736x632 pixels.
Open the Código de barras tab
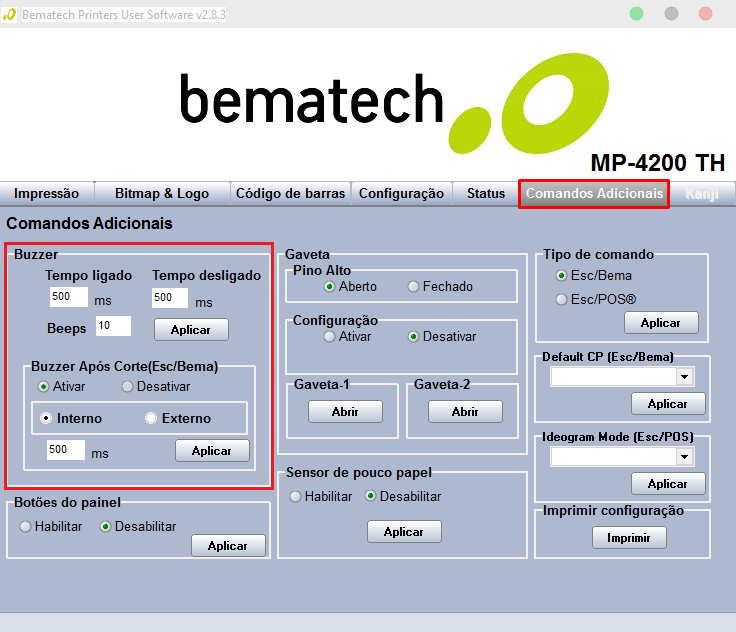290,194
